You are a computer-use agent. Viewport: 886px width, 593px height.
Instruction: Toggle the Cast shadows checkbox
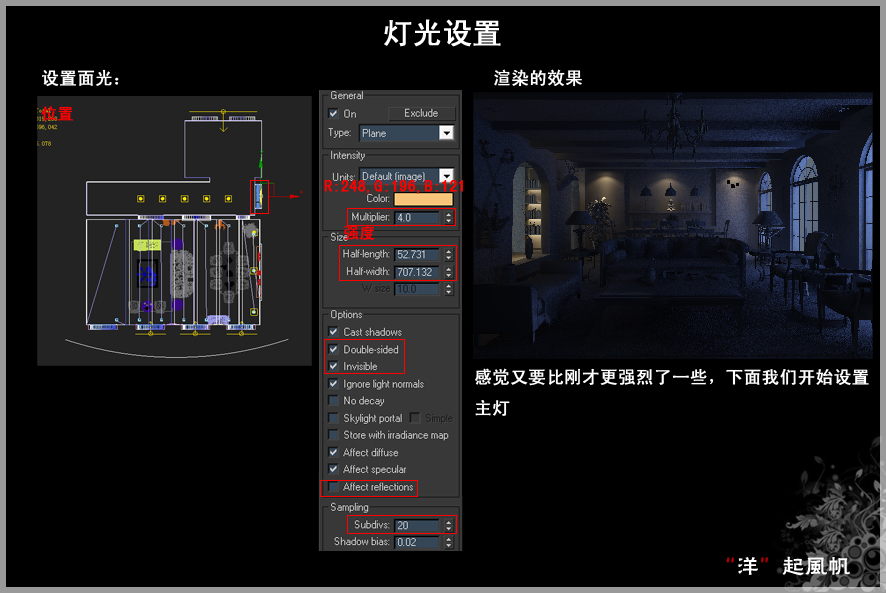333,332
